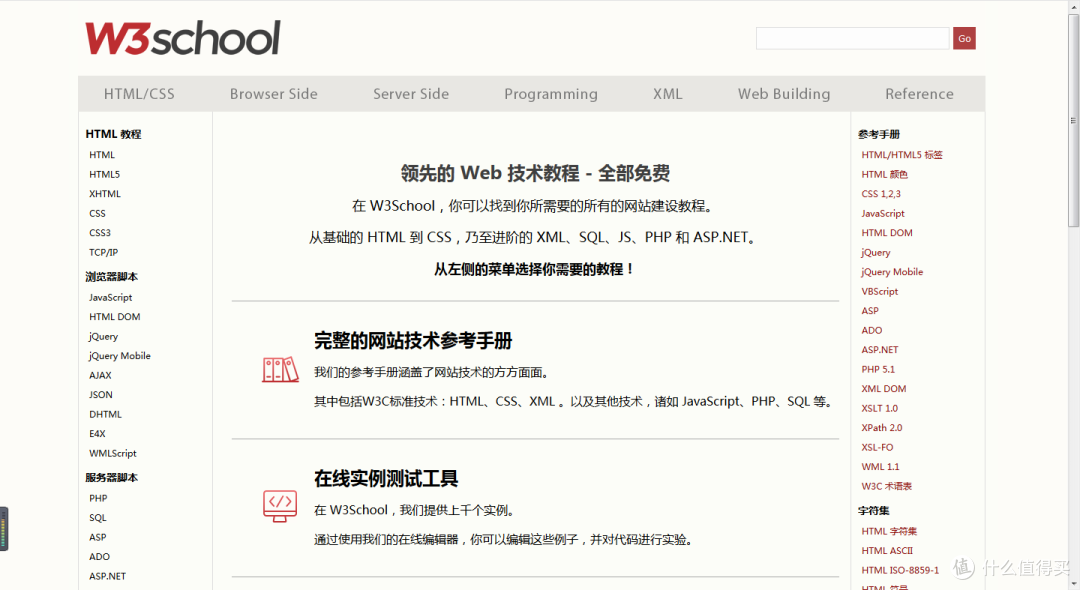Open the CSS 1,2,3 reference link
The image size is (1080, 590).
(x=881, y=194)
